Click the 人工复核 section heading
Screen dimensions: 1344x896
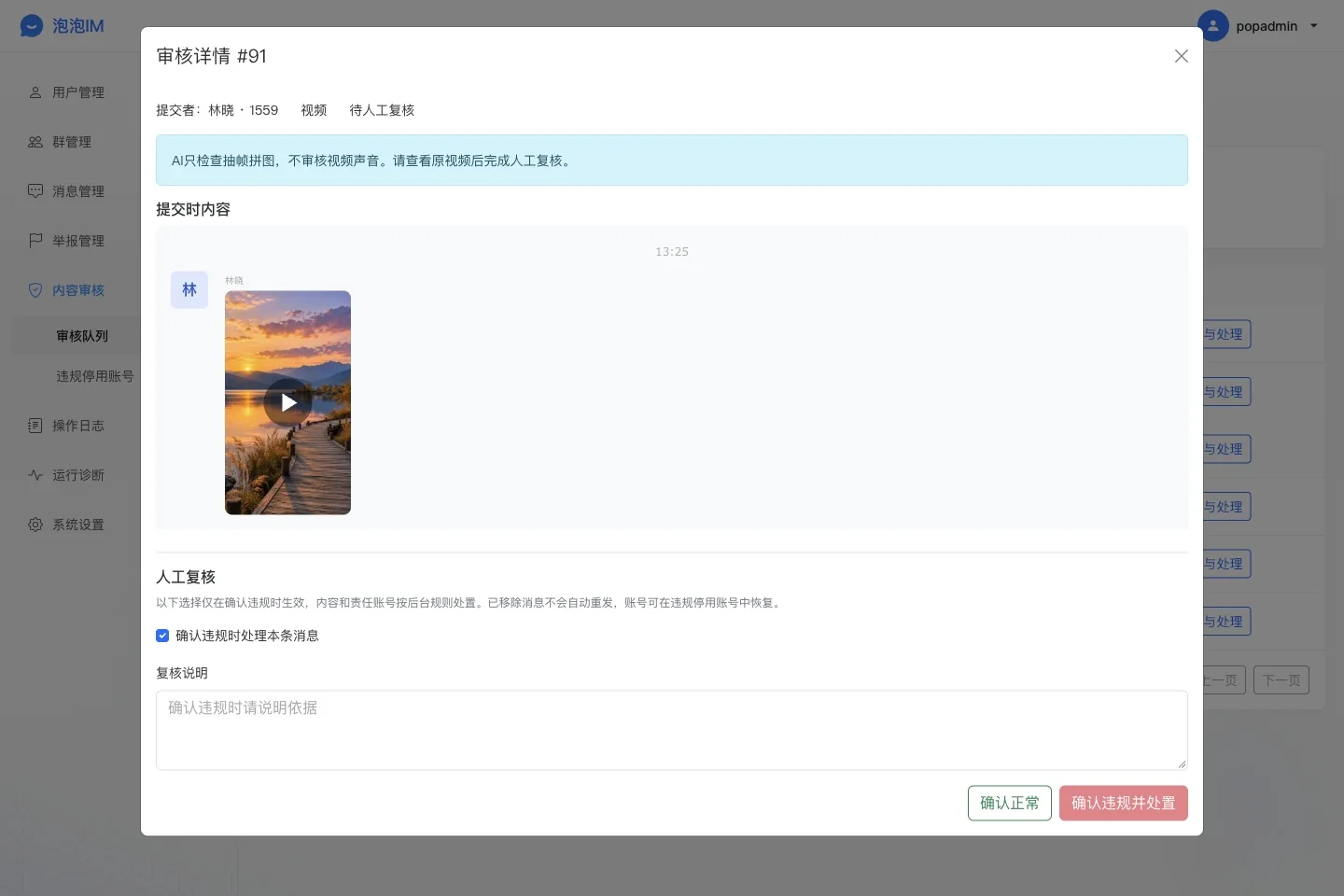point(186,577)
